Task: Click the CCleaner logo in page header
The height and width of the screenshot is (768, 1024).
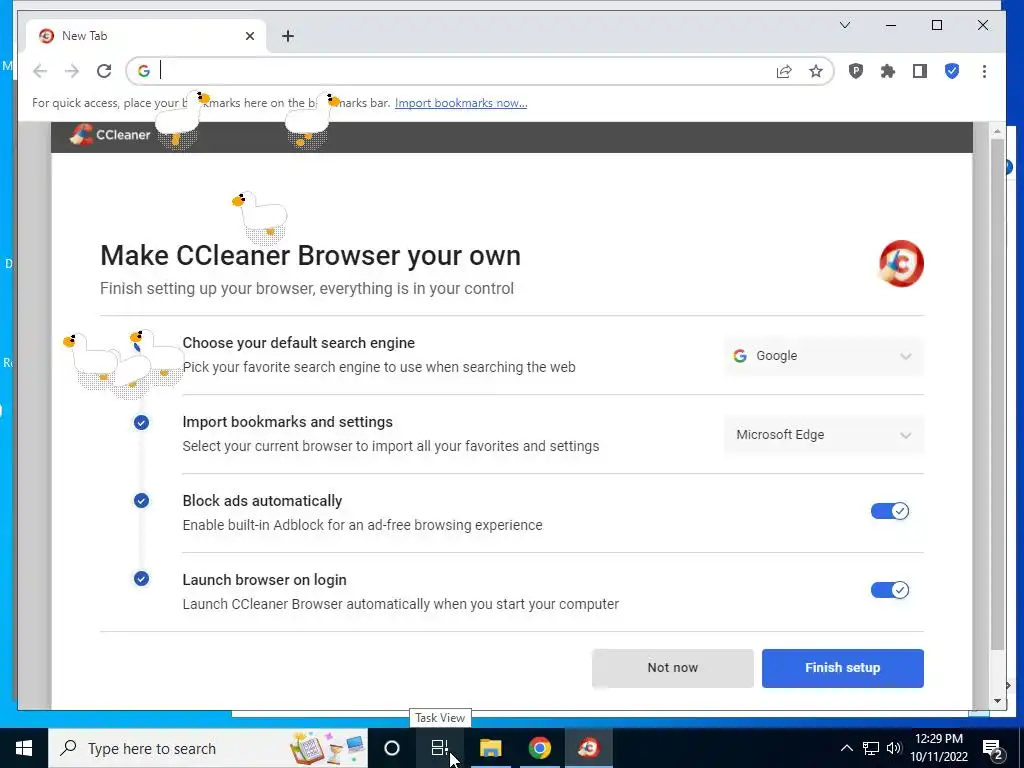Action: click(110, 135)
